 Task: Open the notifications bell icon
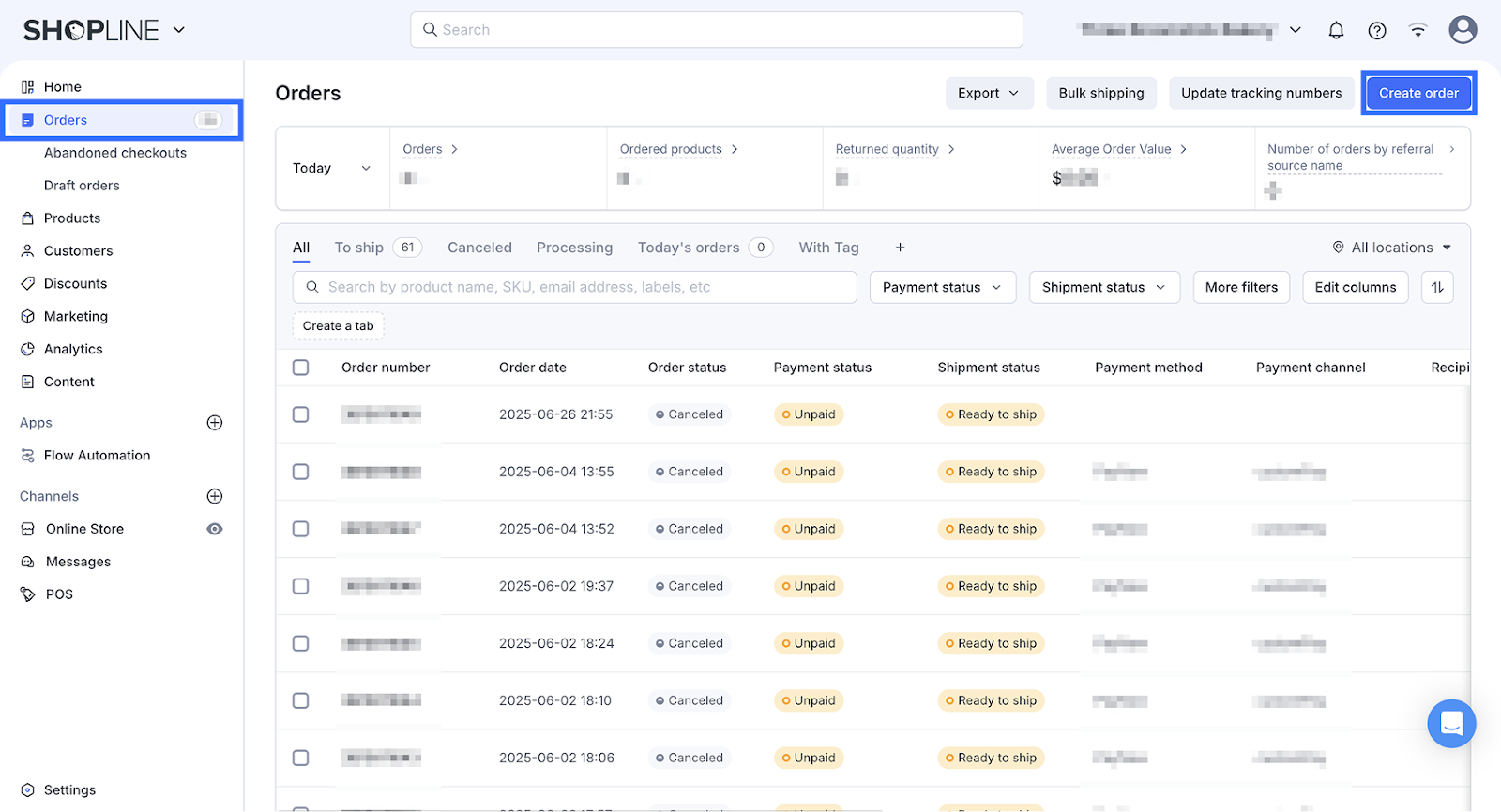coord(1336,30)
